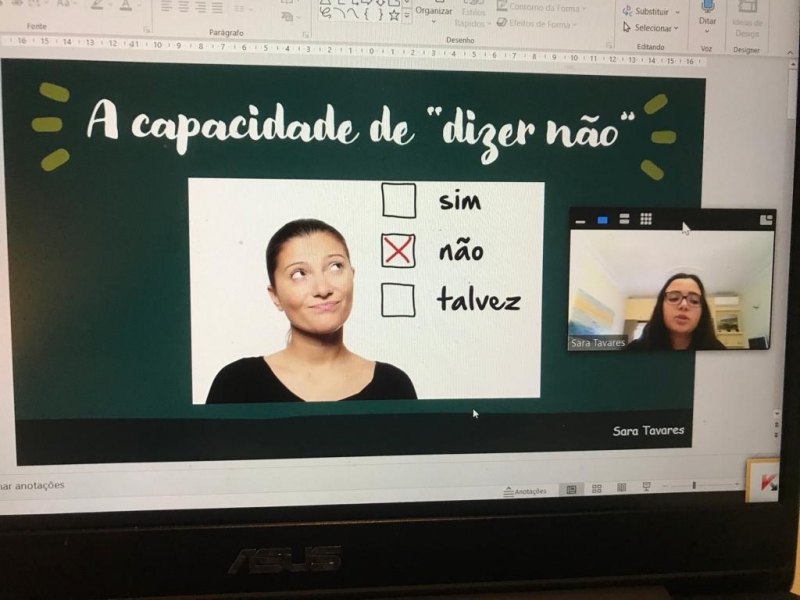
Task: Start the slide show from status bar
Action: [646, 487]
